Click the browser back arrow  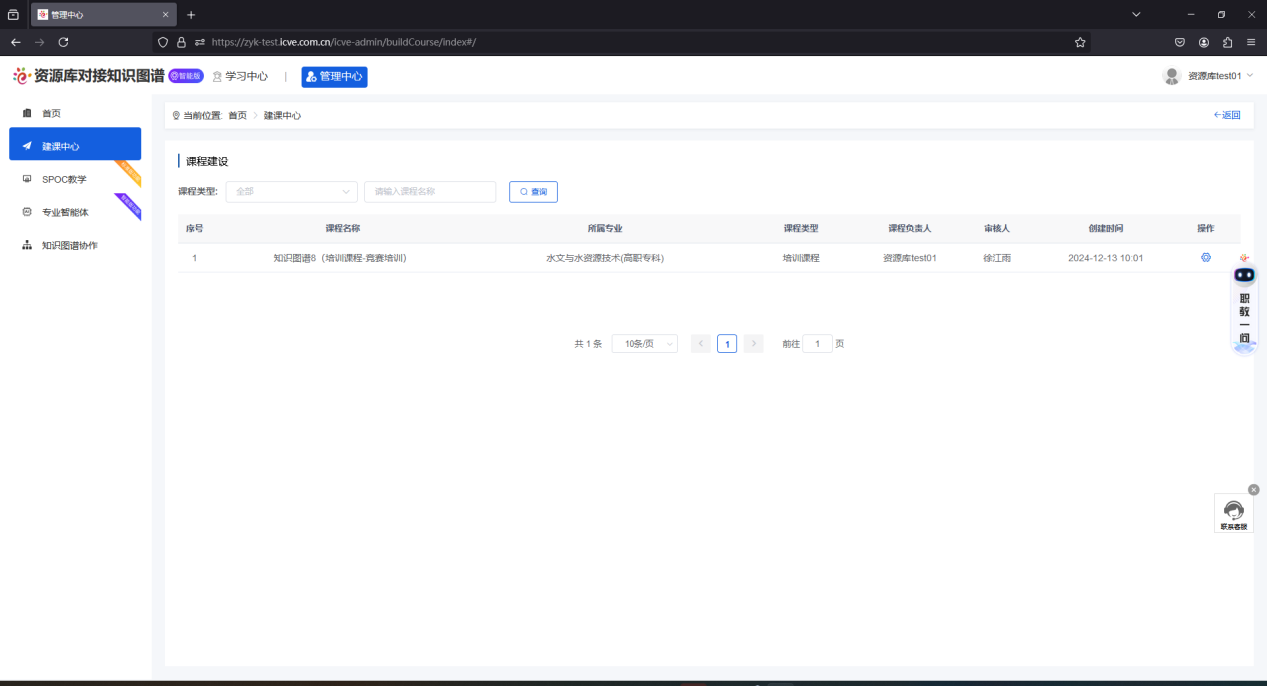coord(15,42)
